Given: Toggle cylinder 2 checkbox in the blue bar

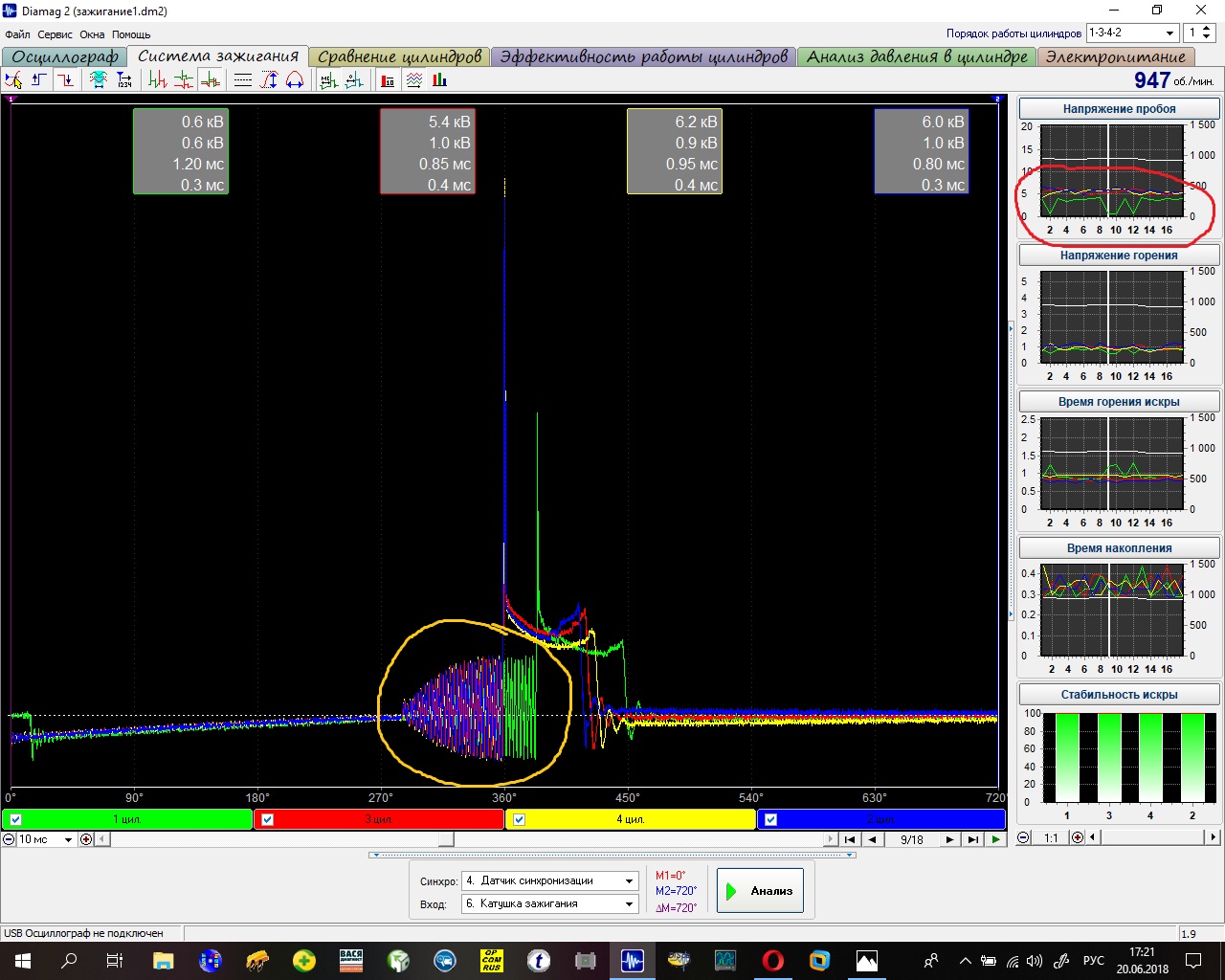Looking at the screenshot, I should pyautogui.click(x=770, y=819).
